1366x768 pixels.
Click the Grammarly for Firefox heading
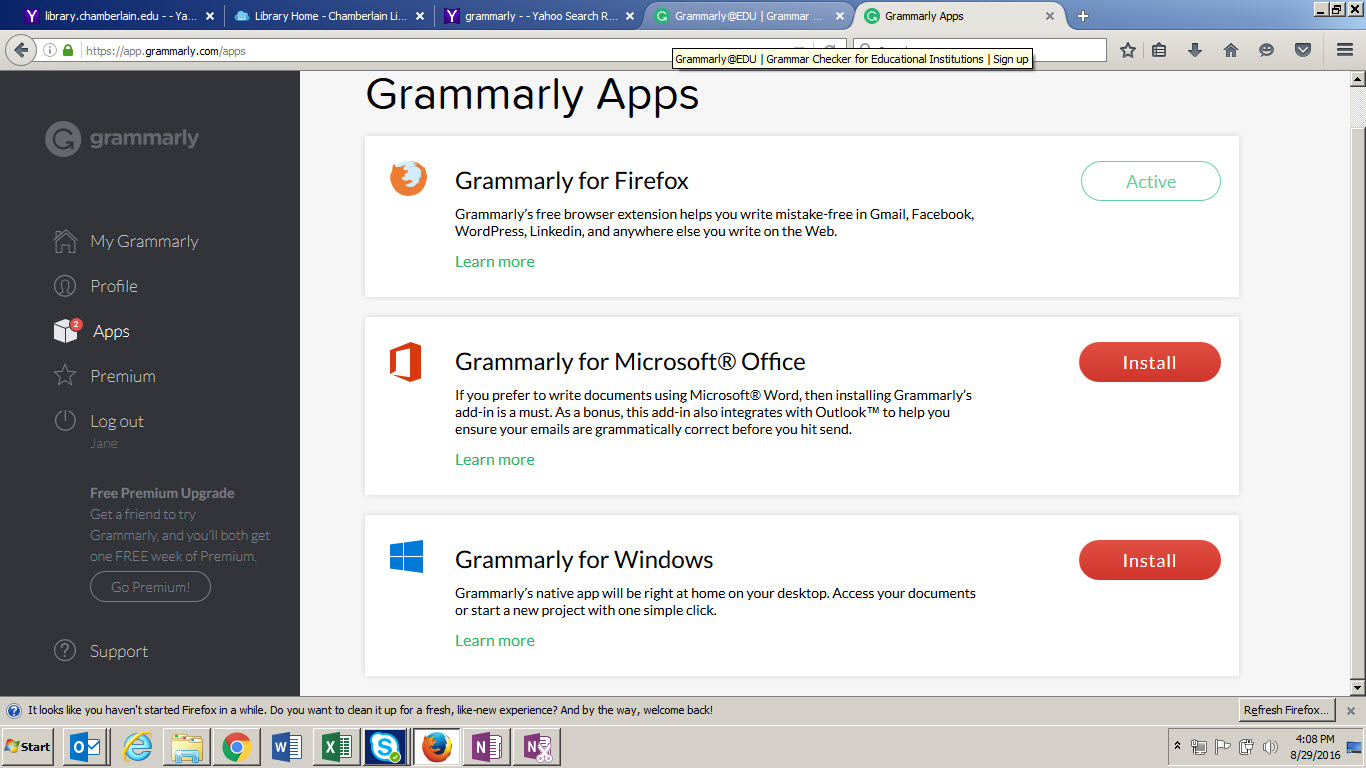coord(572,181)
